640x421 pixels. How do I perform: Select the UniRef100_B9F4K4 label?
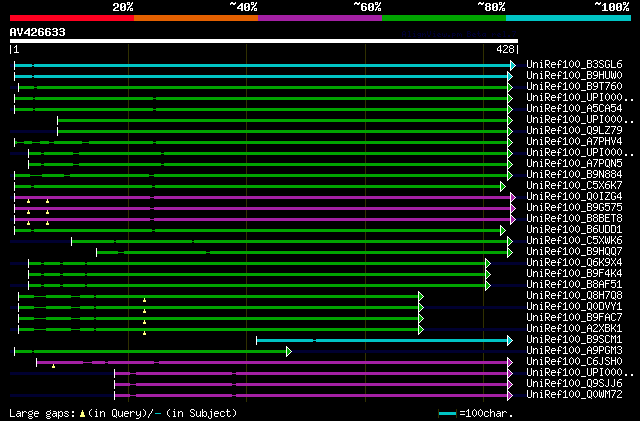[574, 274]
